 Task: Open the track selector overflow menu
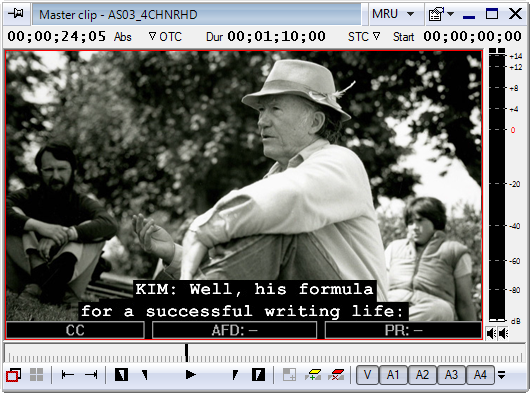click(x=502, y=375)
